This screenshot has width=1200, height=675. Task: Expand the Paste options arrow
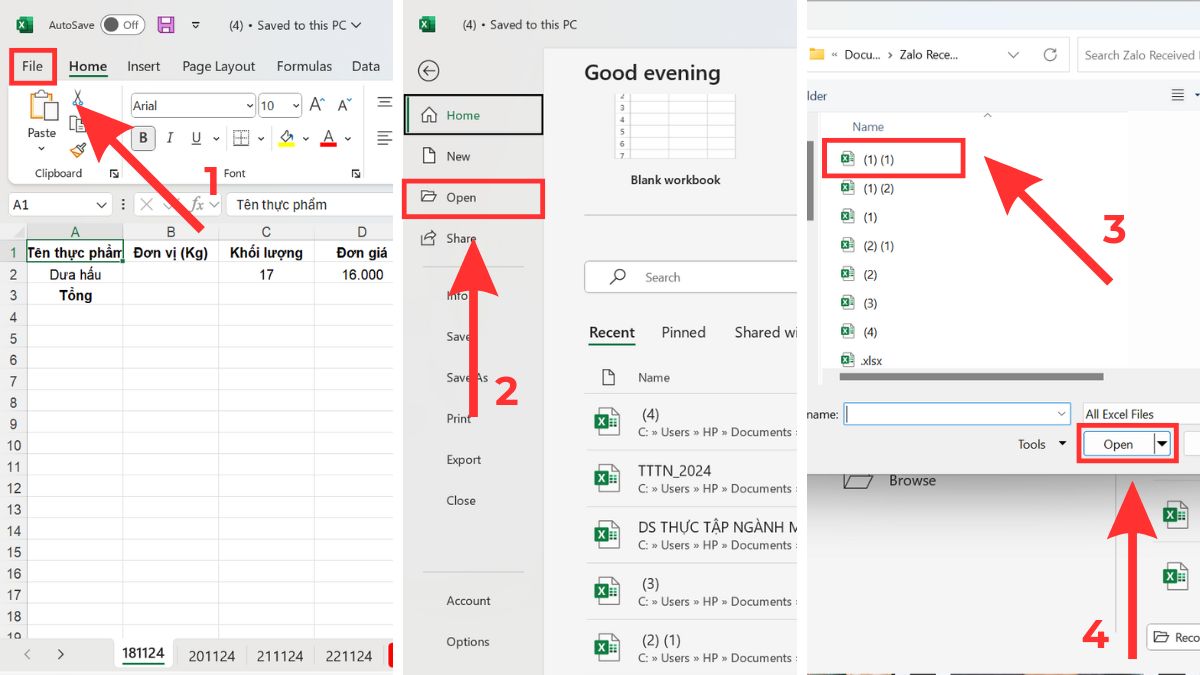[x=42, y=149]
